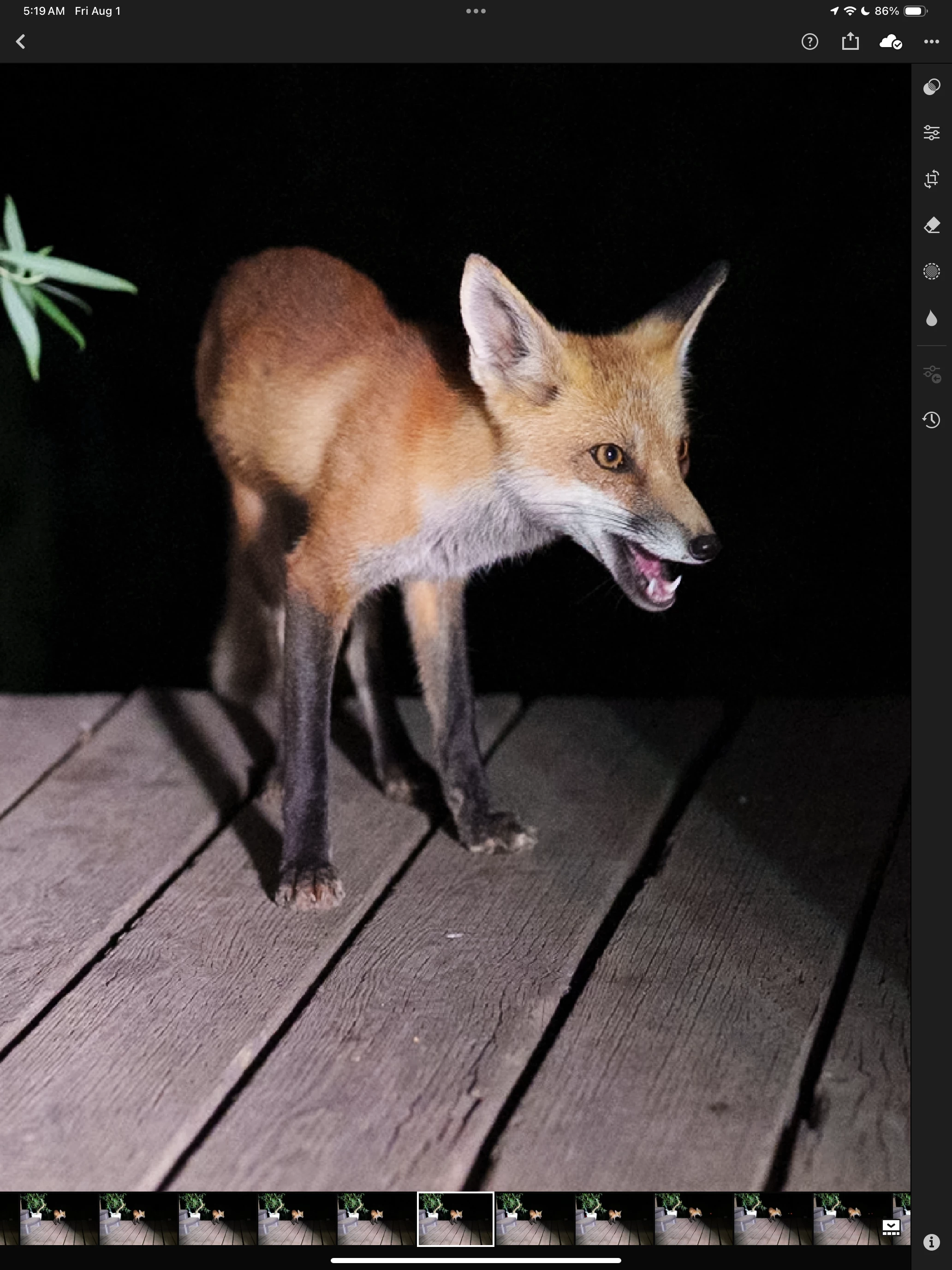The image size is (952, 1270).
Task: Check cloud sync status
Action: (890, 42)
